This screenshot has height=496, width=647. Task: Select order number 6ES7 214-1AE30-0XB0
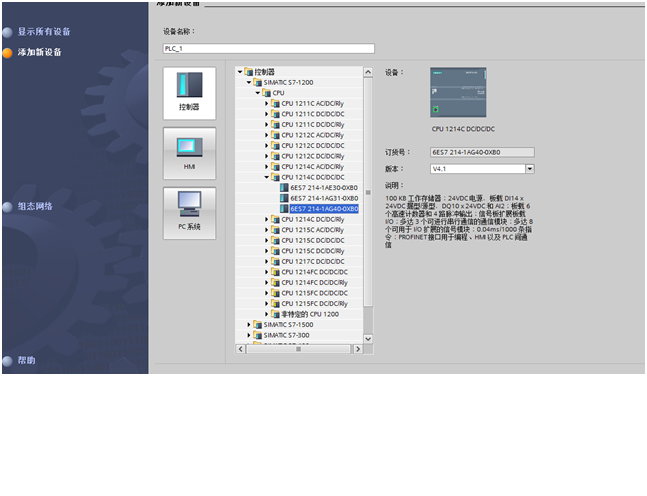(x=324, y=188)
